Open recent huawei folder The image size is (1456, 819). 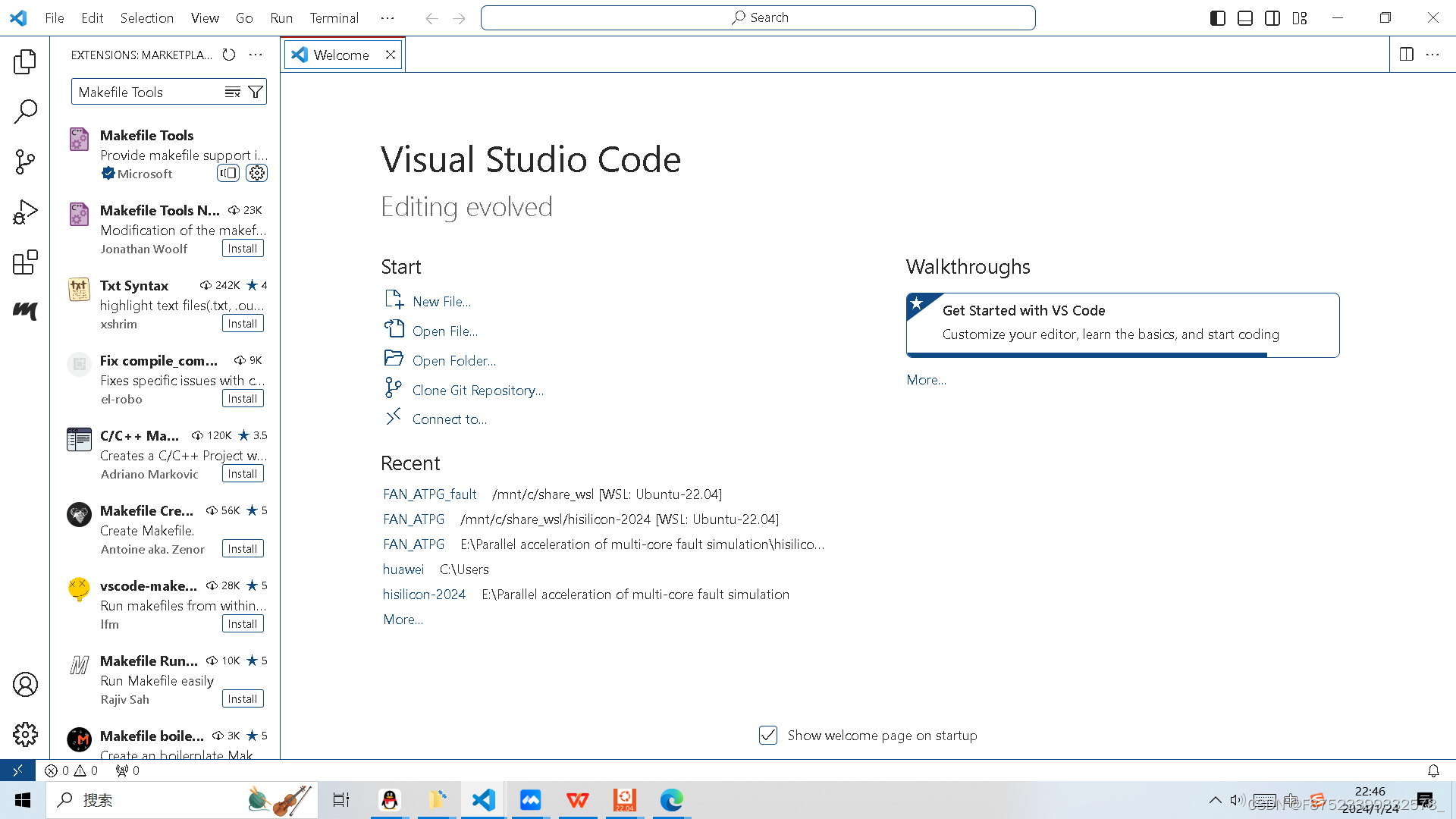point(403,569)
